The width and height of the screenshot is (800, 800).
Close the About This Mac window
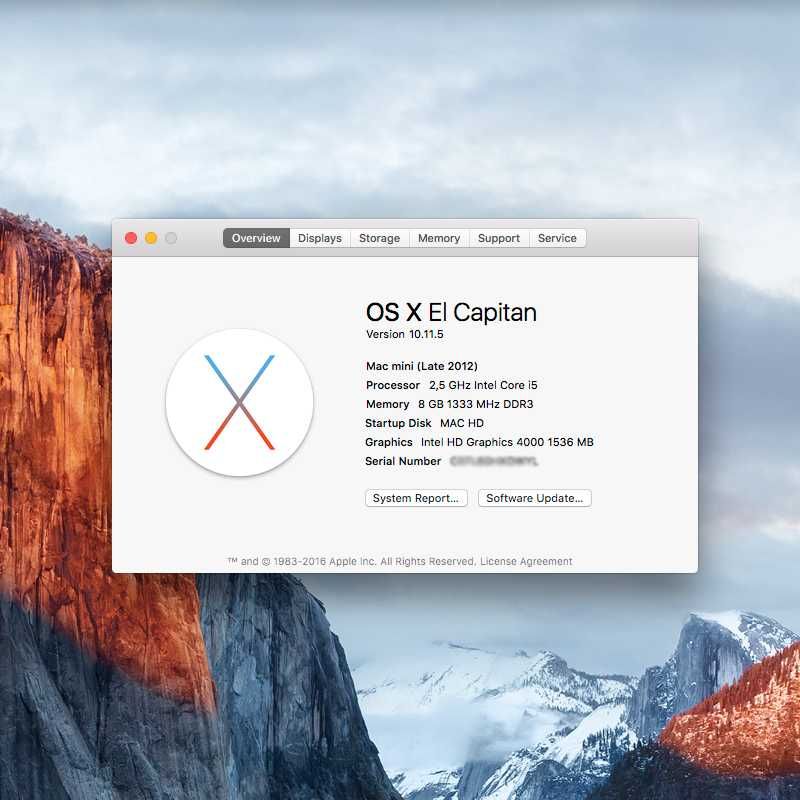click(131, 238)
